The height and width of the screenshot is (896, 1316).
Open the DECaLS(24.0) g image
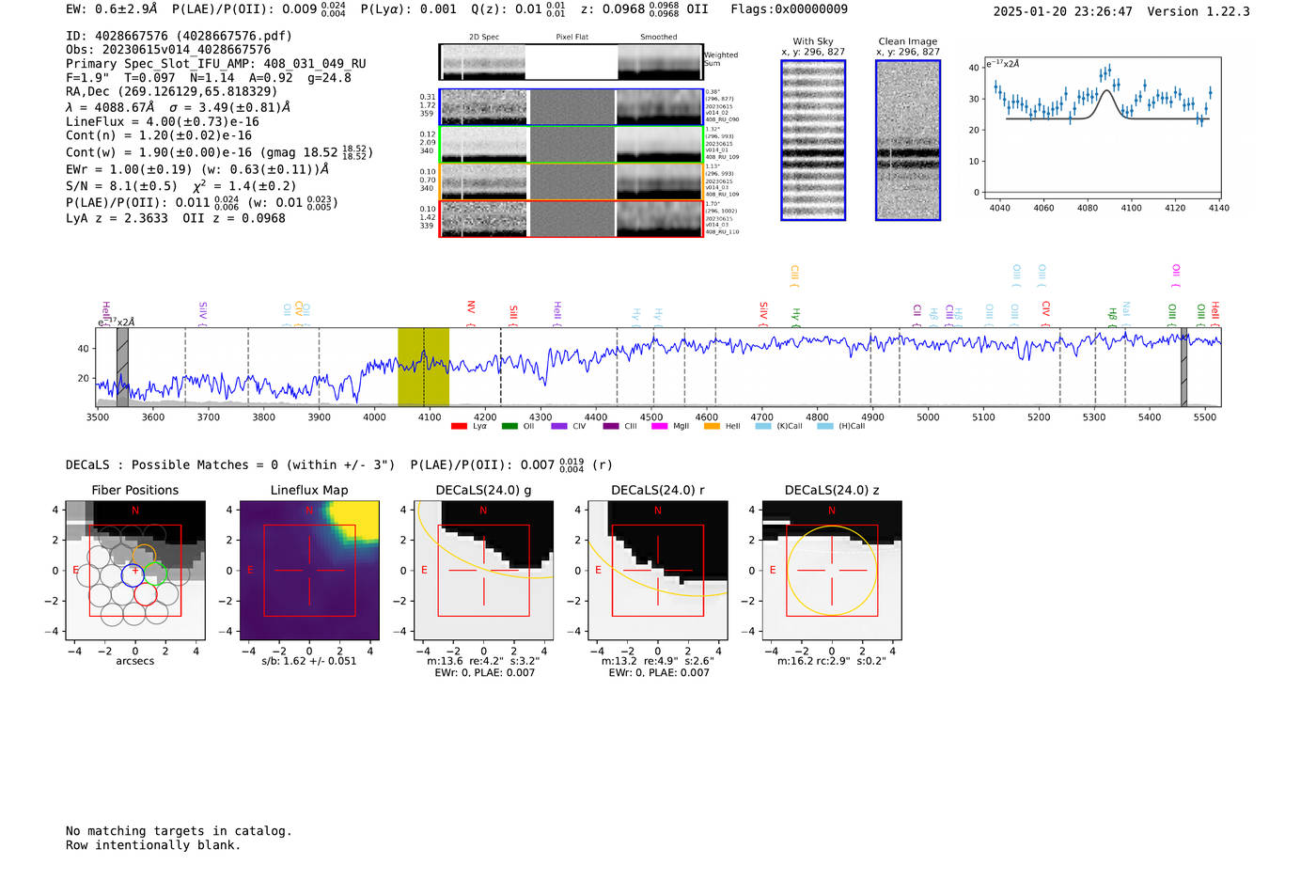[x=483, y=571]
